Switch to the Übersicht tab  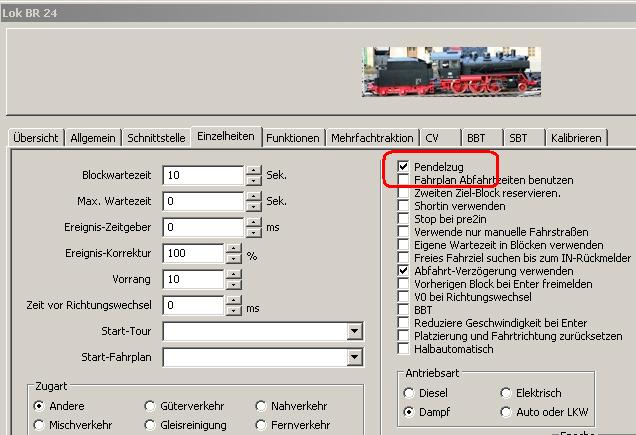(x=36, y=137)
